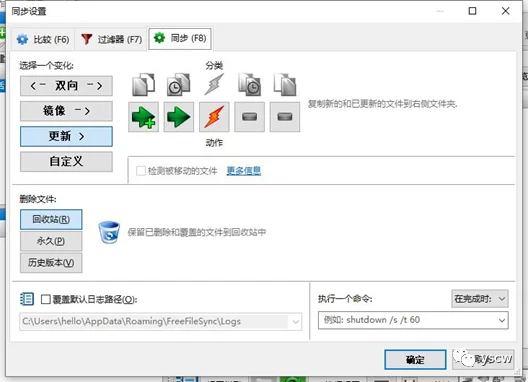
Task: Toggle the green arrow update-right action
Action: (x=179, y=117)
